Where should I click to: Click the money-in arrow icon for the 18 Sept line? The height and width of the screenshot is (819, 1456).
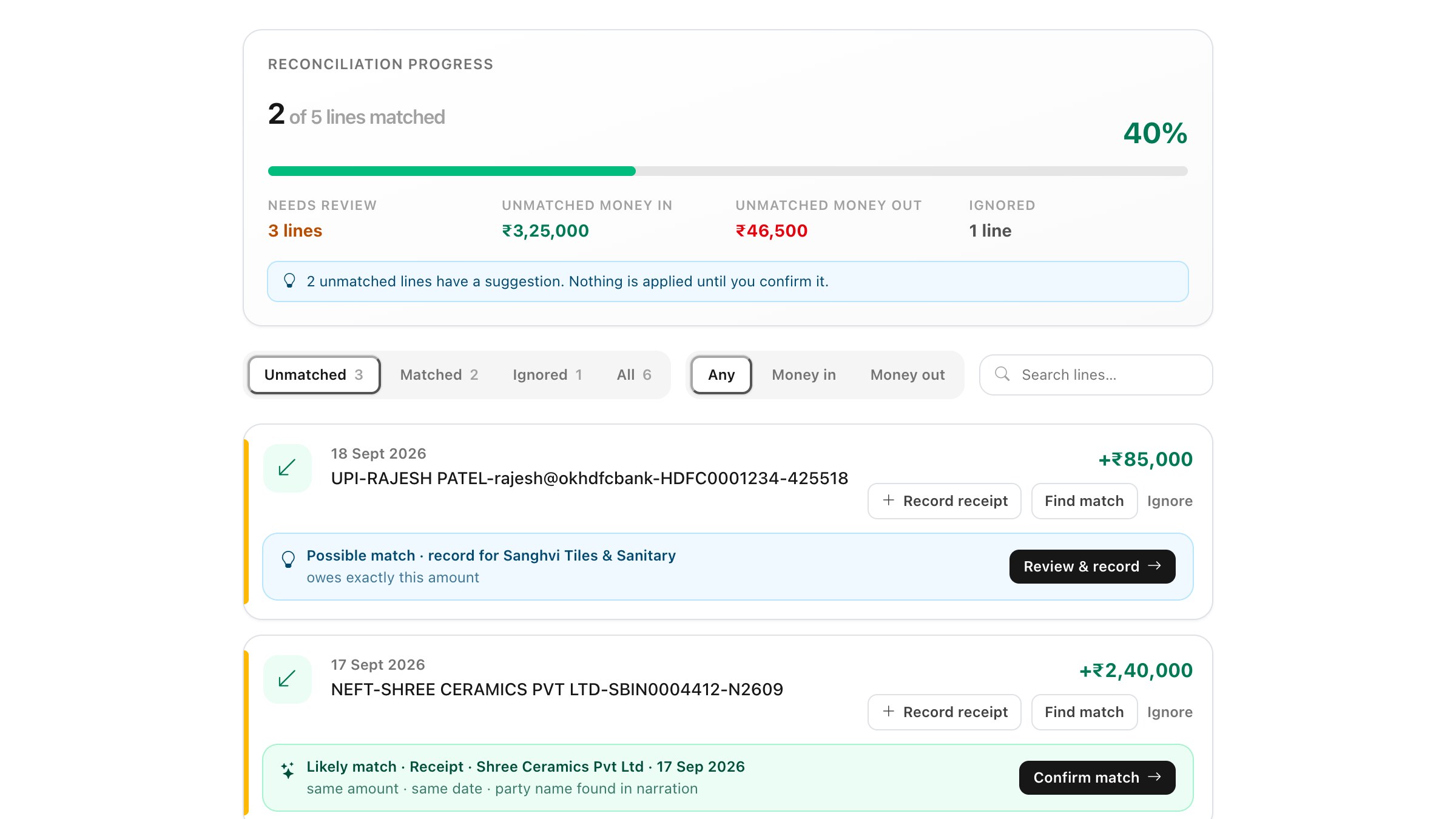coord(287,468)
